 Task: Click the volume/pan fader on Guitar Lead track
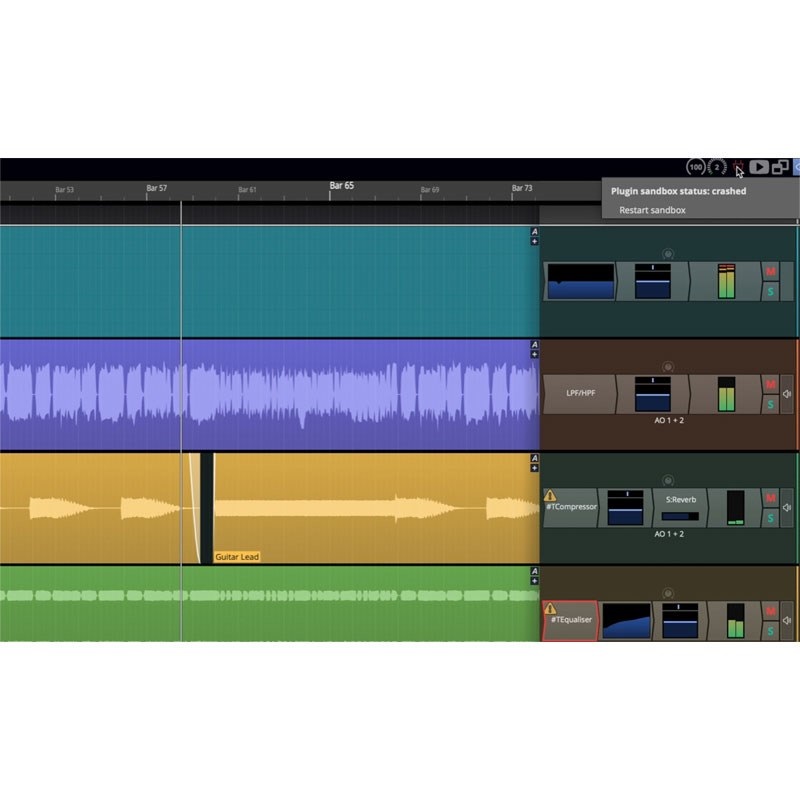[x=626, y=508]
